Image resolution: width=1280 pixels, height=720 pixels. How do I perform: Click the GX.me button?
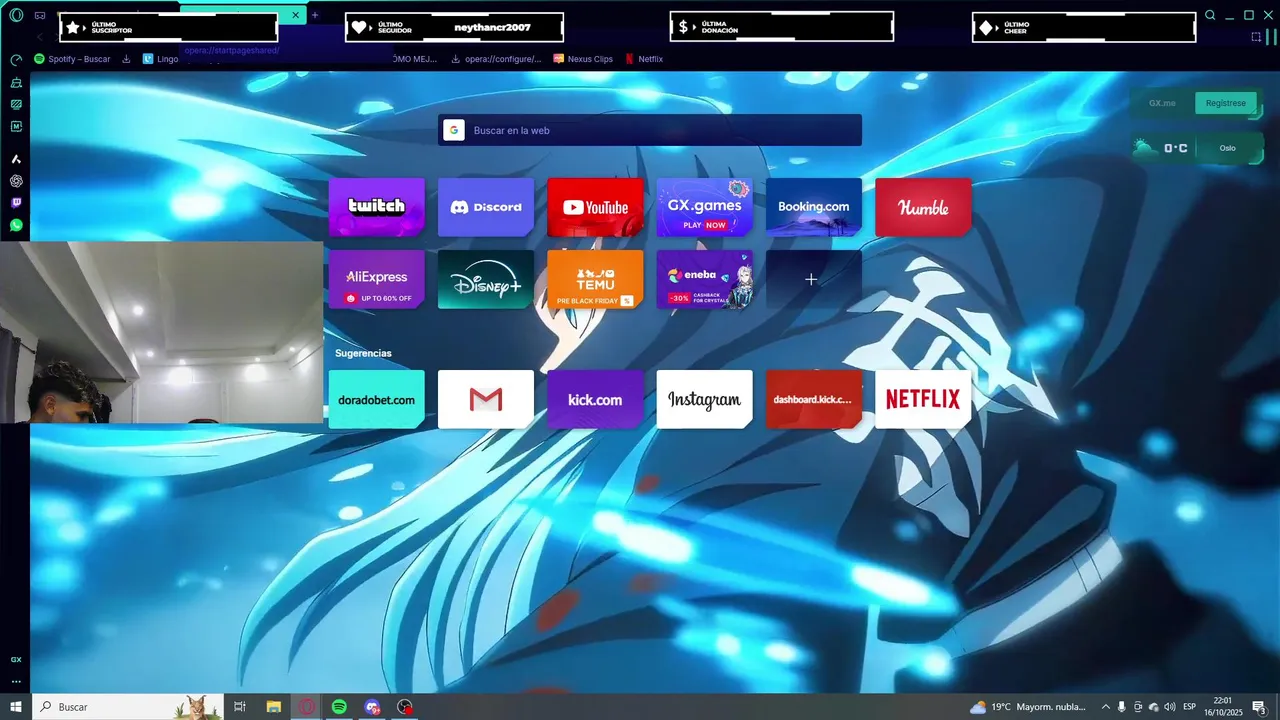(x=1162, y=103)
